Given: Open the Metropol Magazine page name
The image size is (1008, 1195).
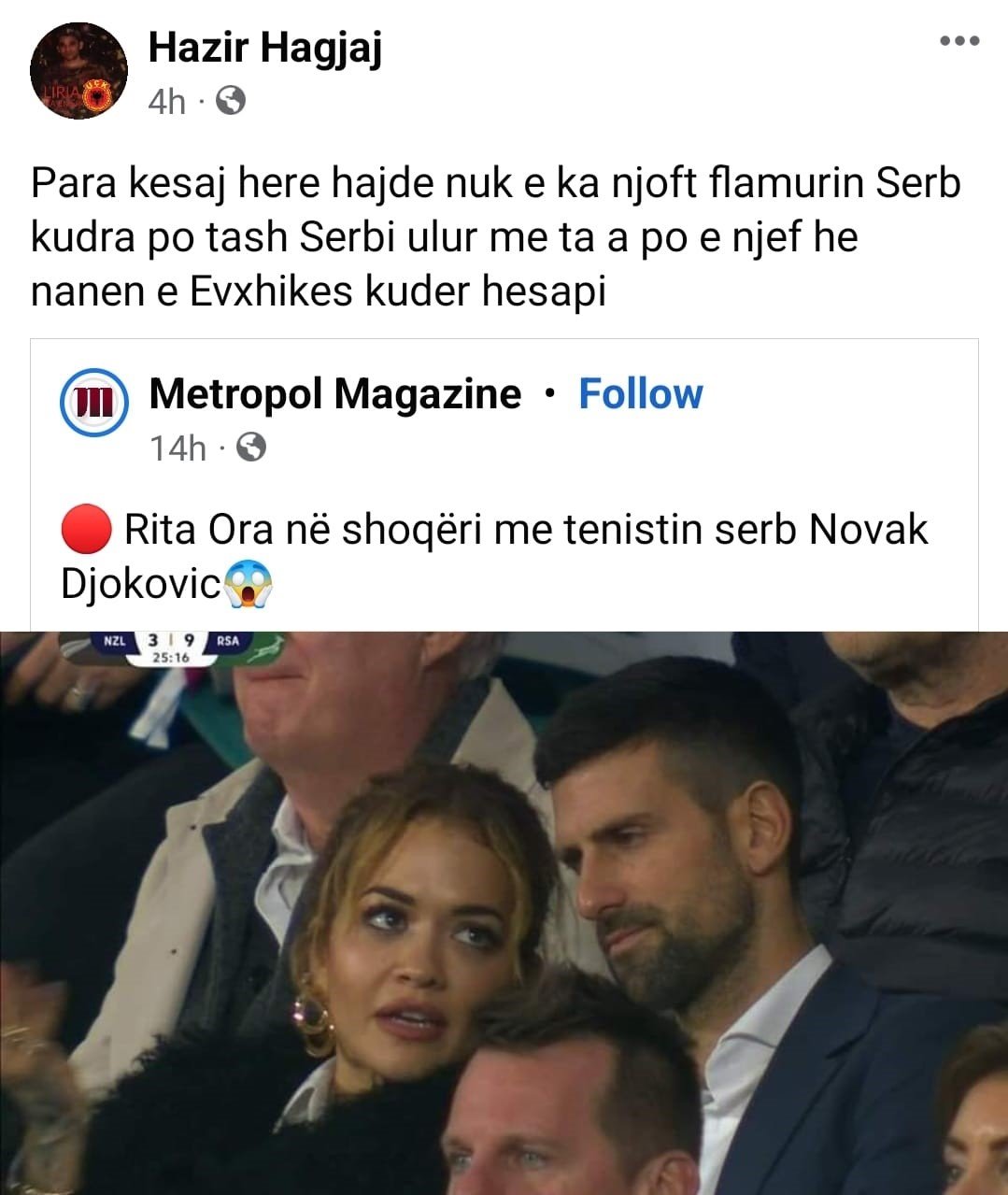Looking at the screenshot, I should point(335,393).
